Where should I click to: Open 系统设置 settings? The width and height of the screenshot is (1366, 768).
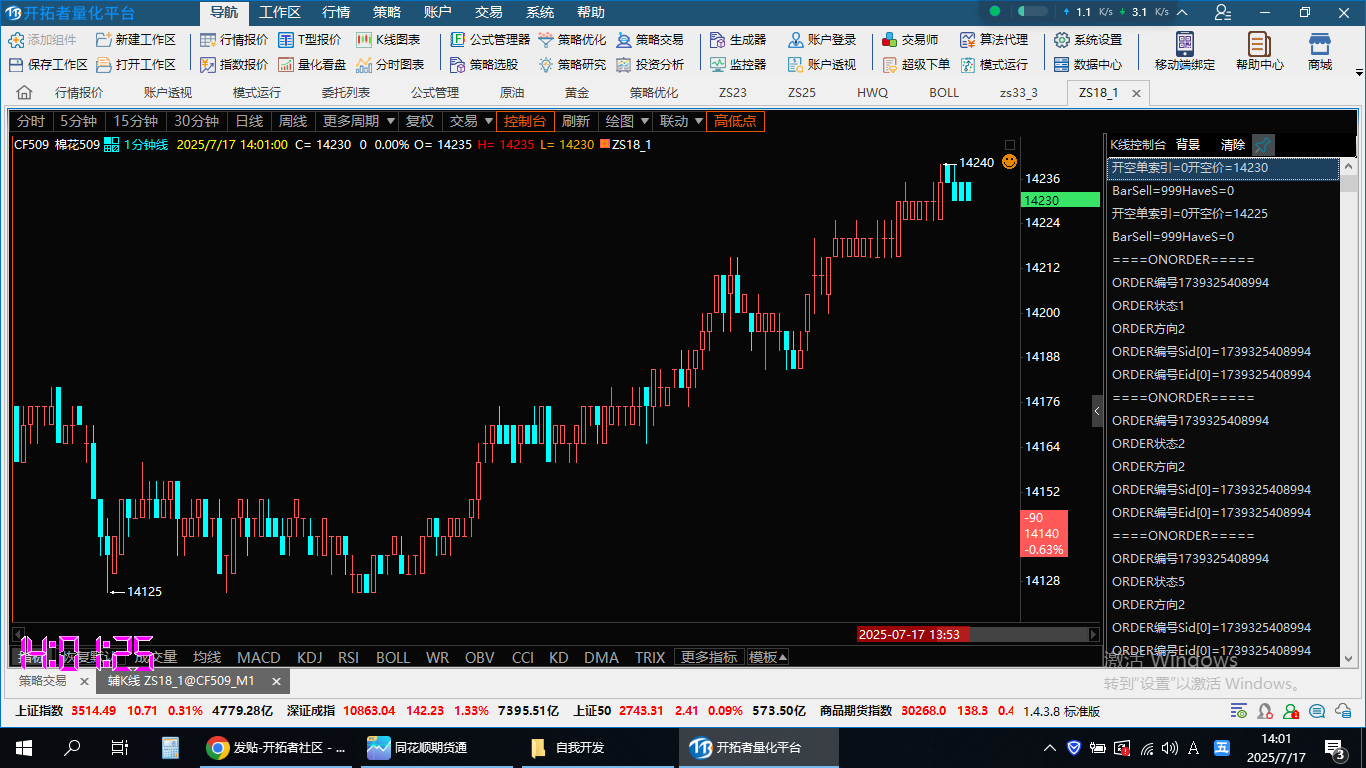(1088, 40)
